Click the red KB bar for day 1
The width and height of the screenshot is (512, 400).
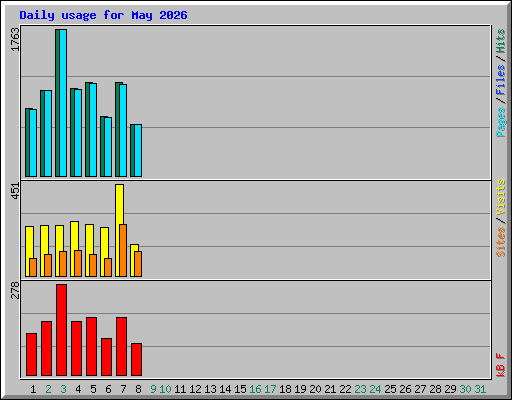pyautogui.click(x=31, y=355)
